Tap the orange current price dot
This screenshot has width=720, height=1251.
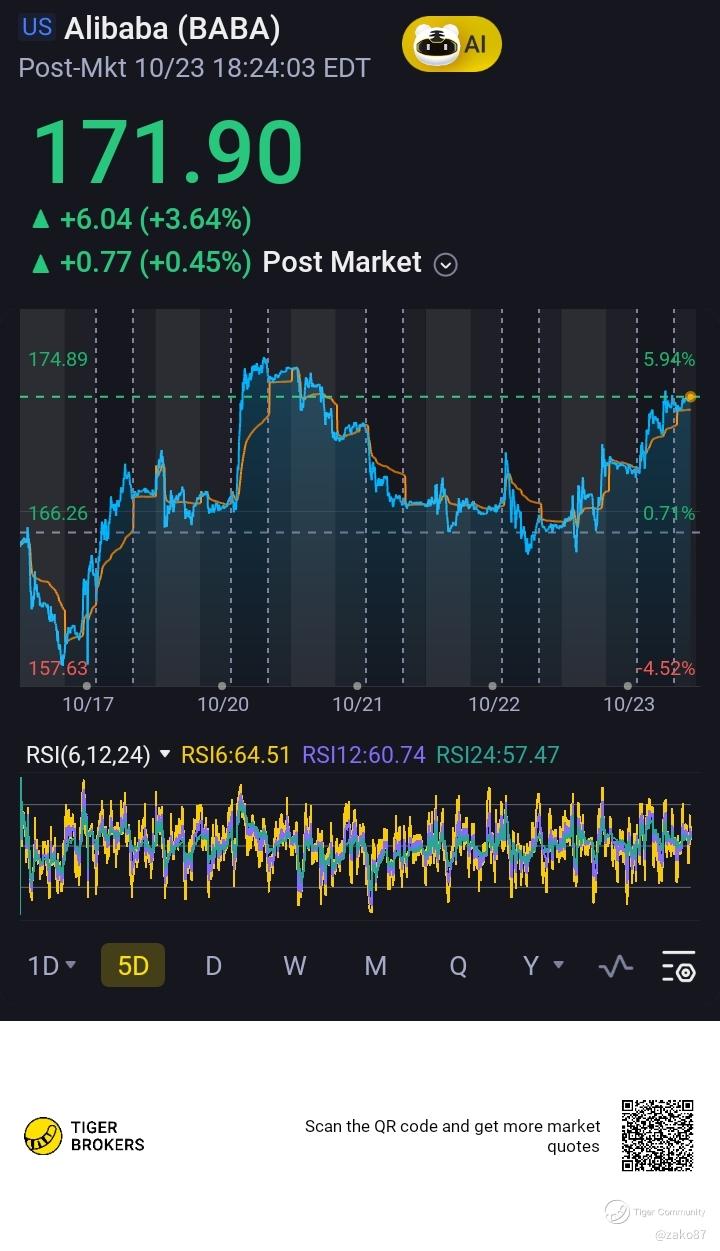690,397
